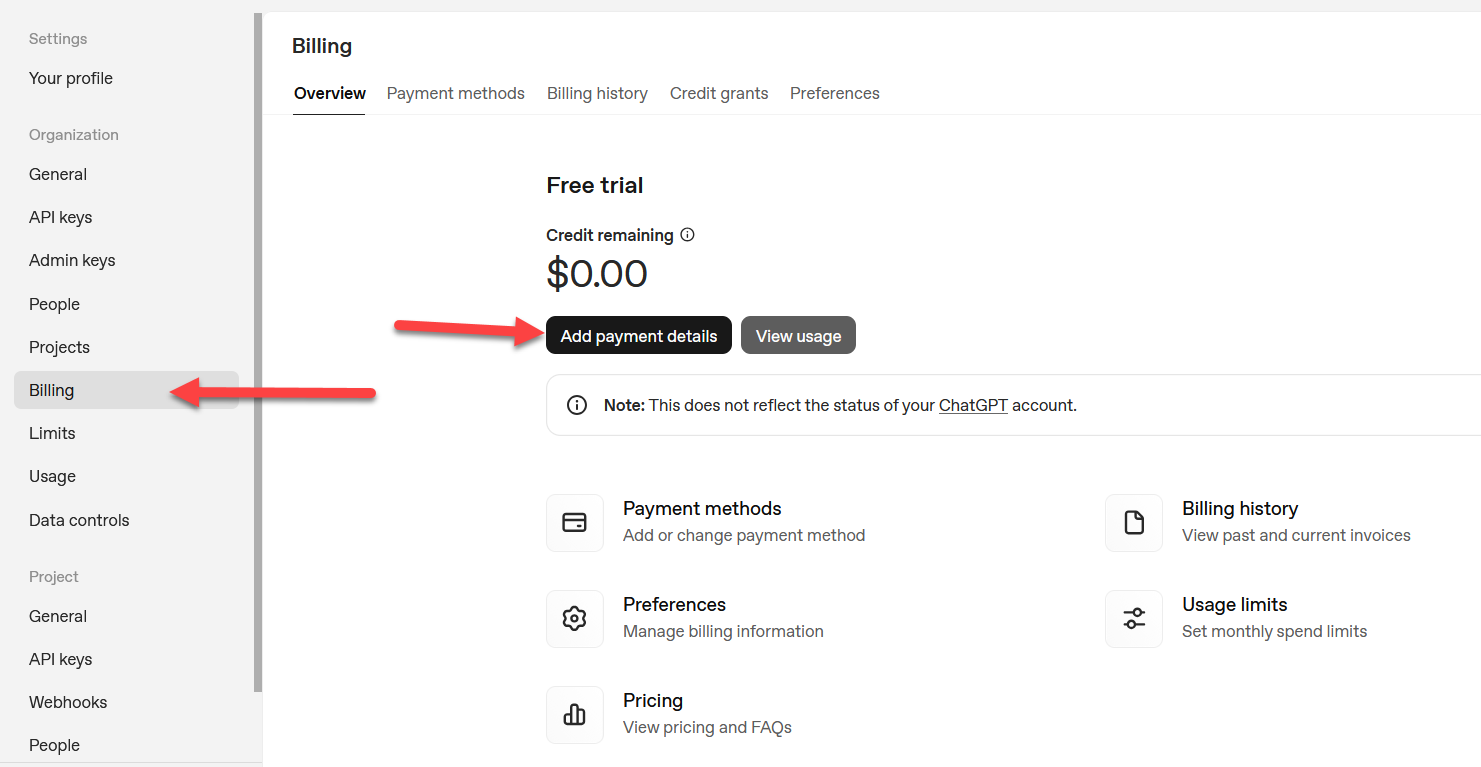Click the Payment methods credit card icon
1481x767 pixels.
(x=574, y=523)
